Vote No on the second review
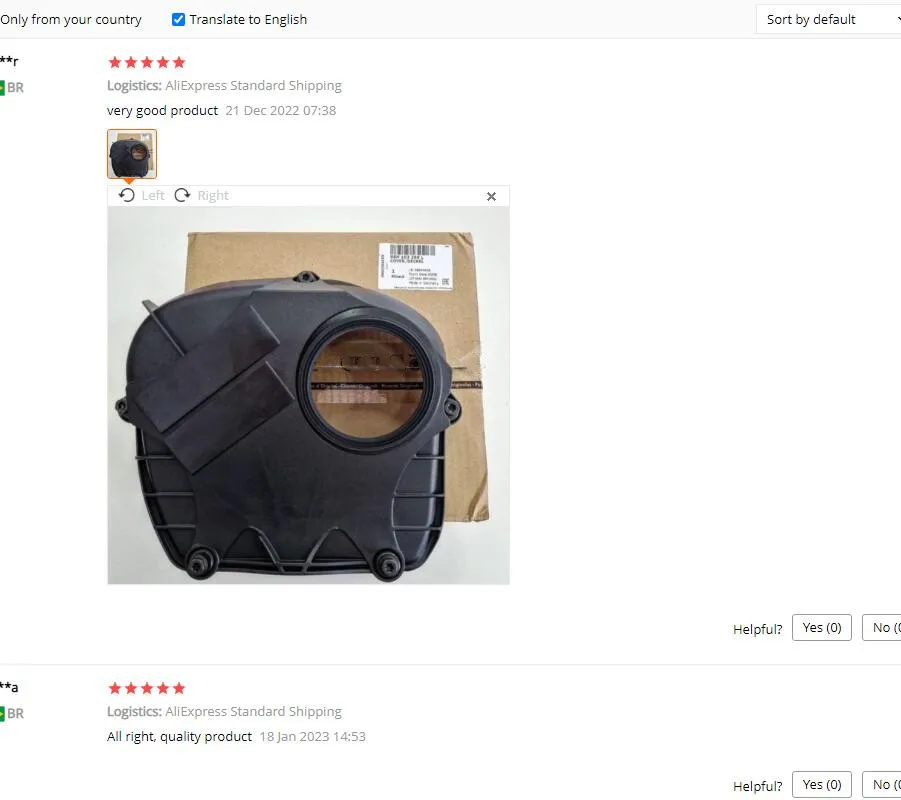 [881, 784]
